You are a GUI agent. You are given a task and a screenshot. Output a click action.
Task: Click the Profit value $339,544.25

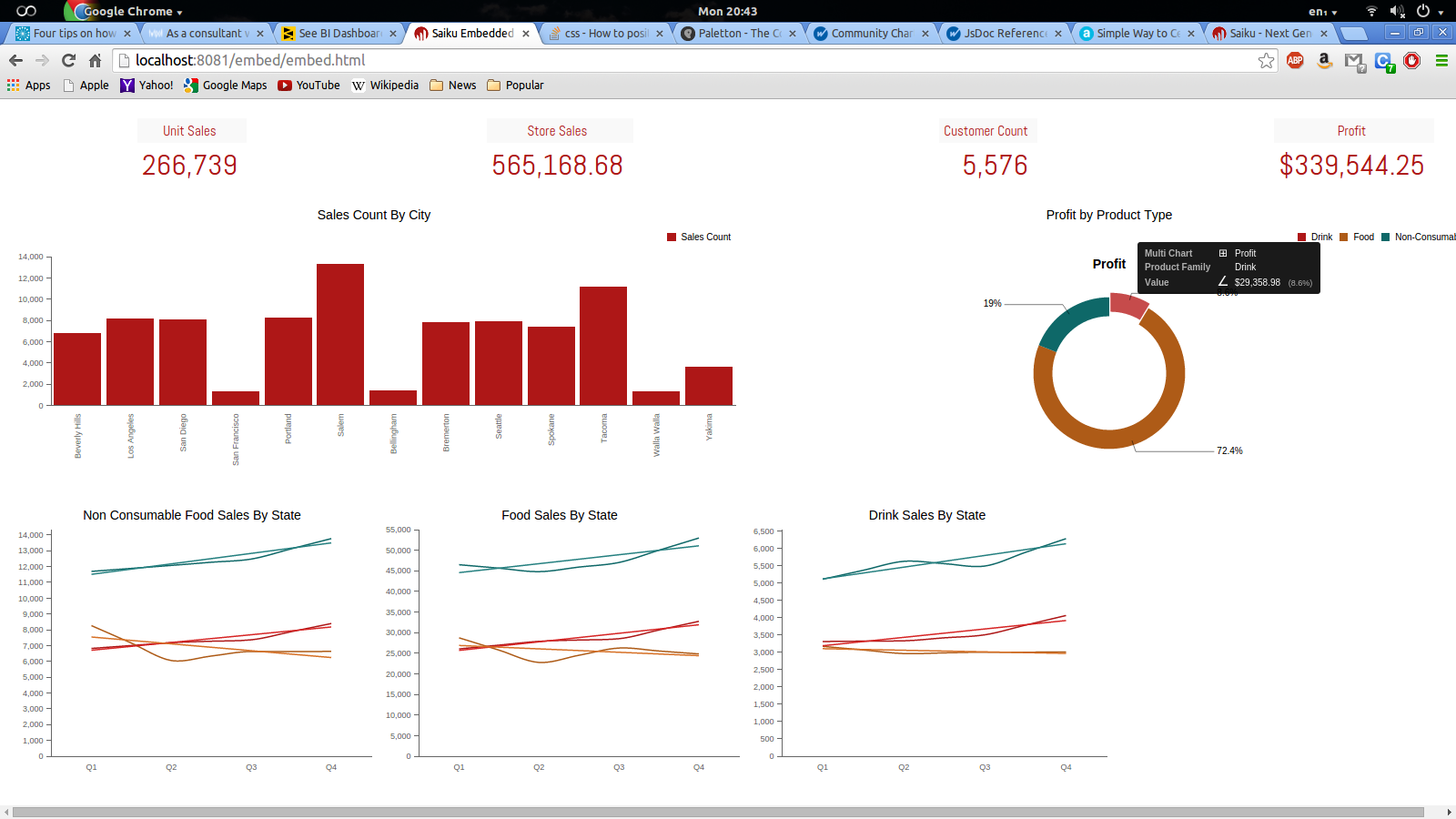coord(1351,165)
